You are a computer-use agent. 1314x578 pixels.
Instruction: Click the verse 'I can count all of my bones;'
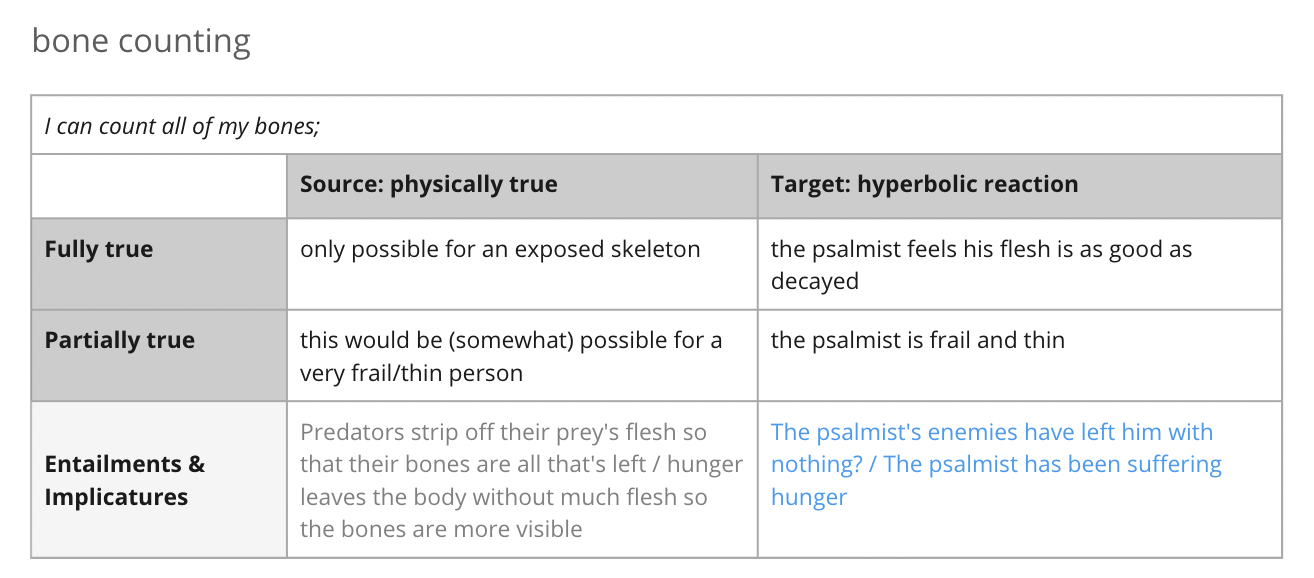[182, 126]
